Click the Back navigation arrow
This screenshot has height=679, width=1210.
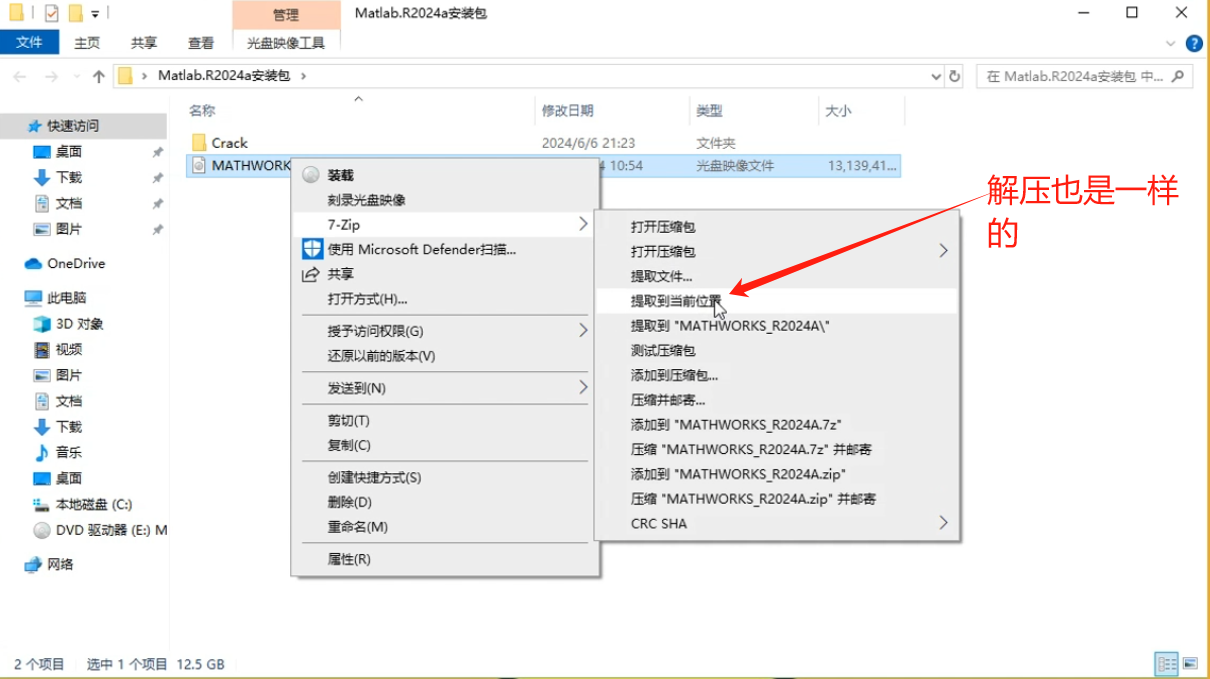click(20, 76)
